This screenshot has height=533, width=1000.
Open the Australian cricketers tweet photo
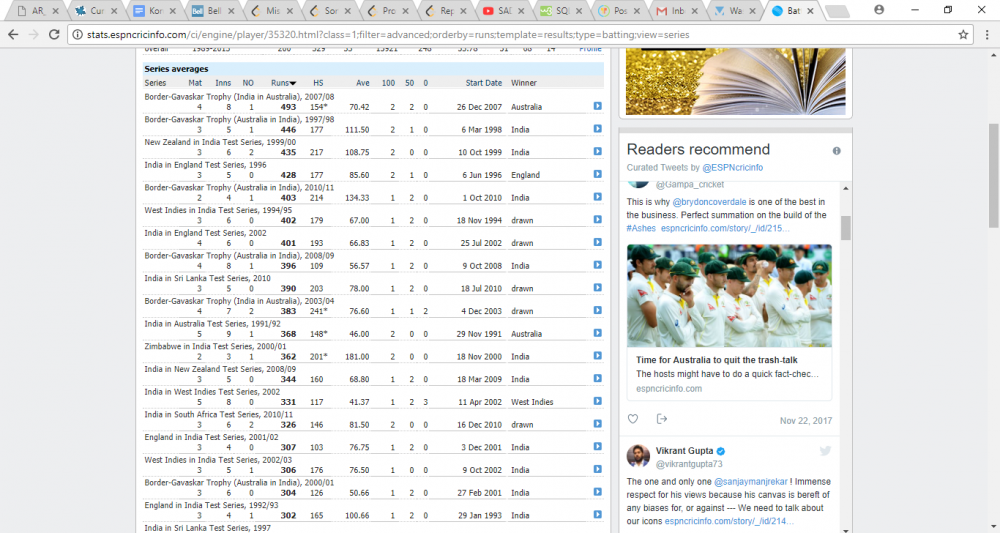coord(729,296)
